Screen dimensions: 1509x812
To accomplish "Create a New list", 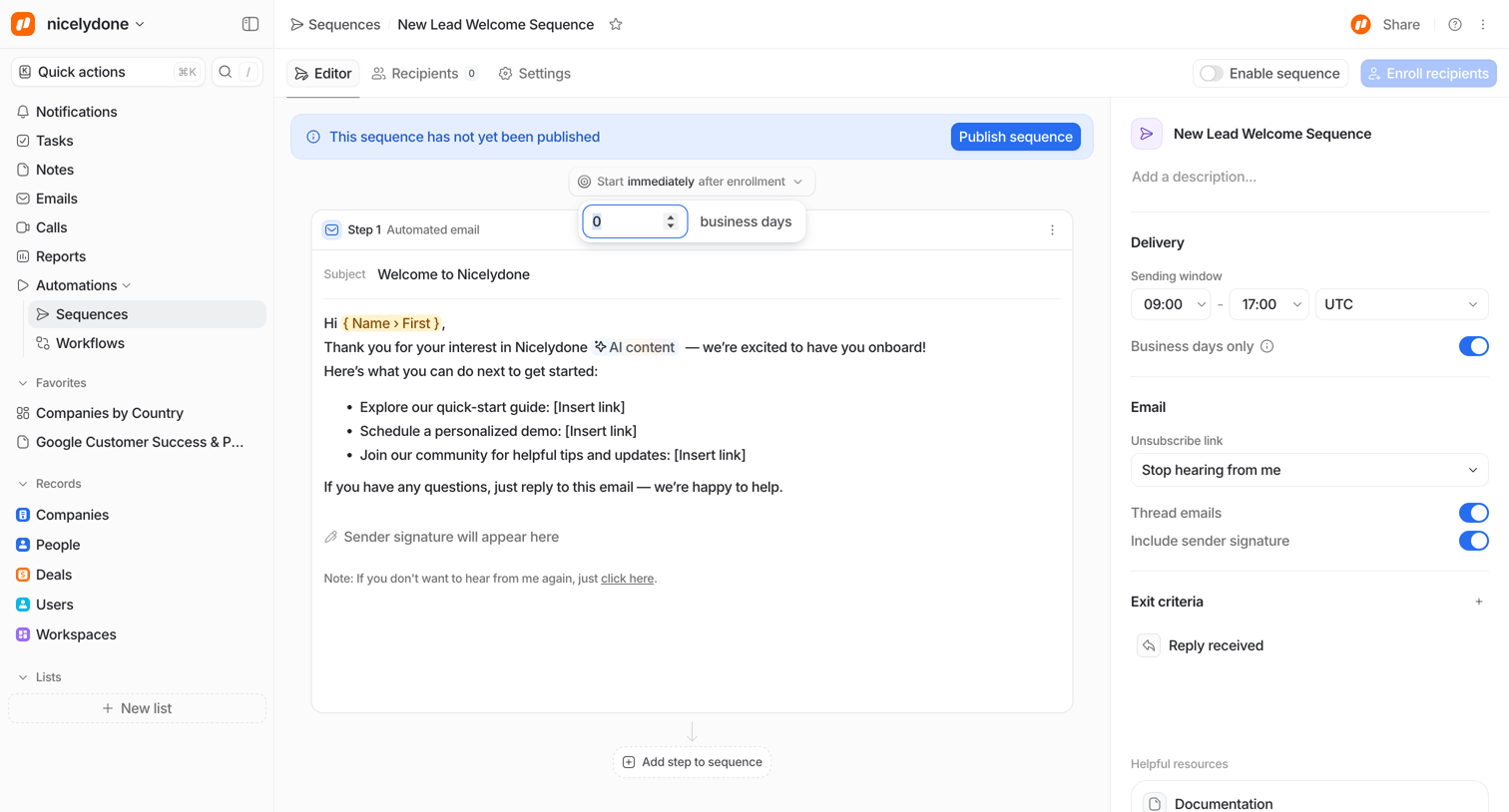I will click(137, 708).
